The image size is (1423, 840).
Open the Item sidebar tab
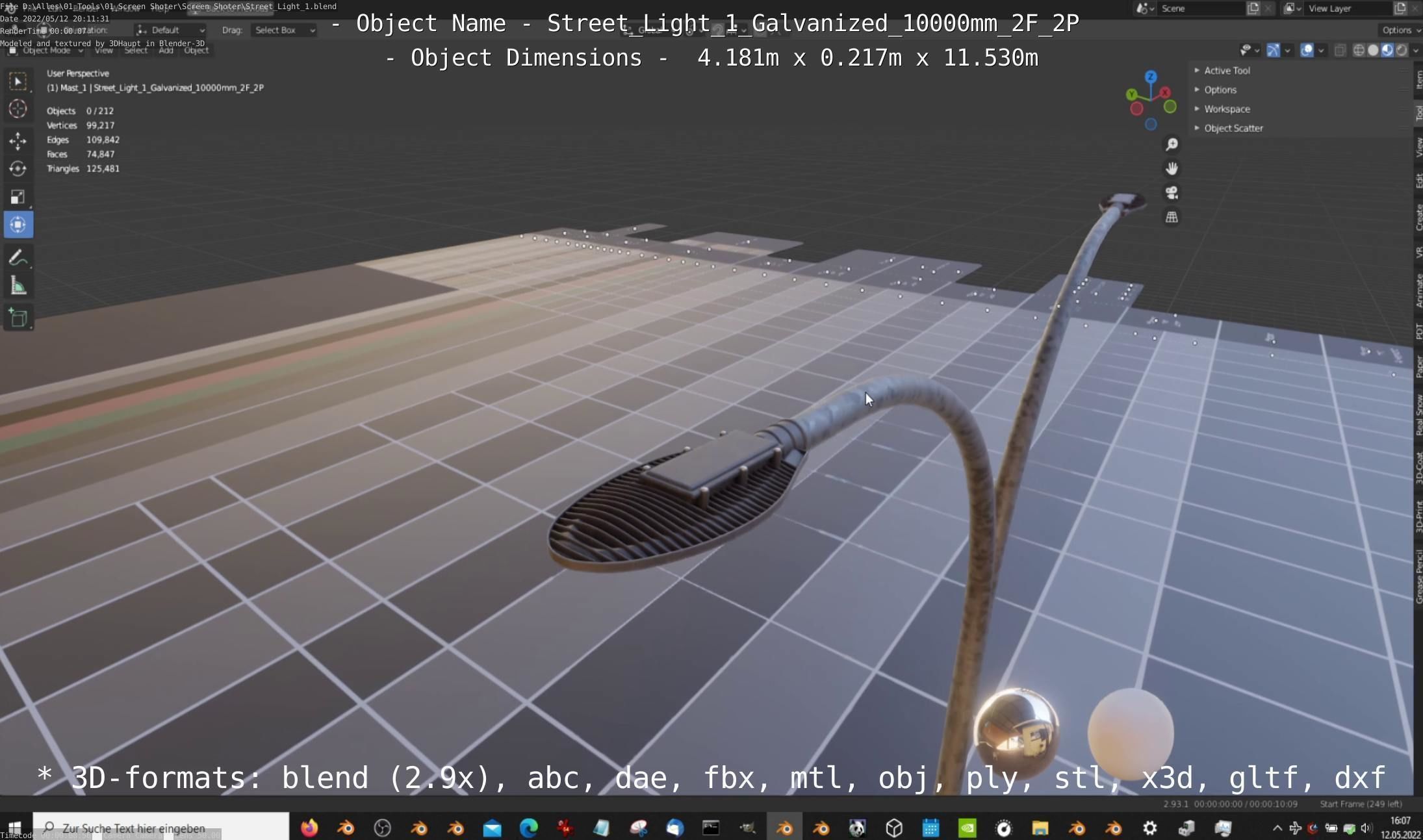(1418, 80)
